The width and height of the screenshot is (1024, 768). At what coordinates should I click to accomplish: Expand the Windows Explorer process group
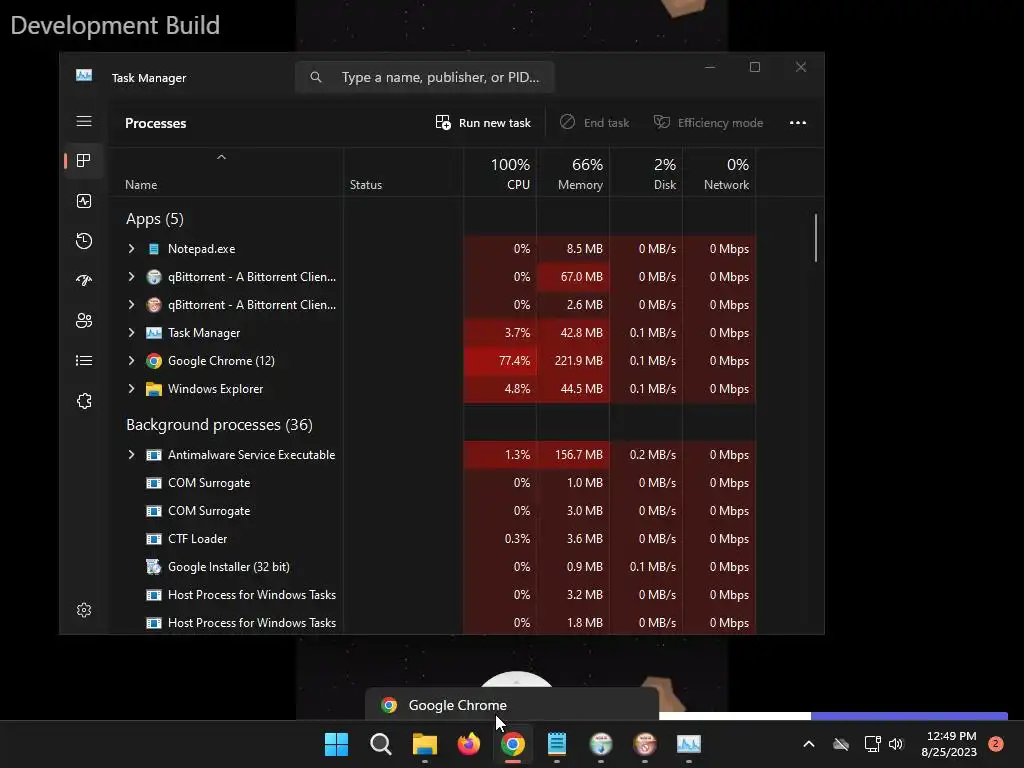[131, 389]
